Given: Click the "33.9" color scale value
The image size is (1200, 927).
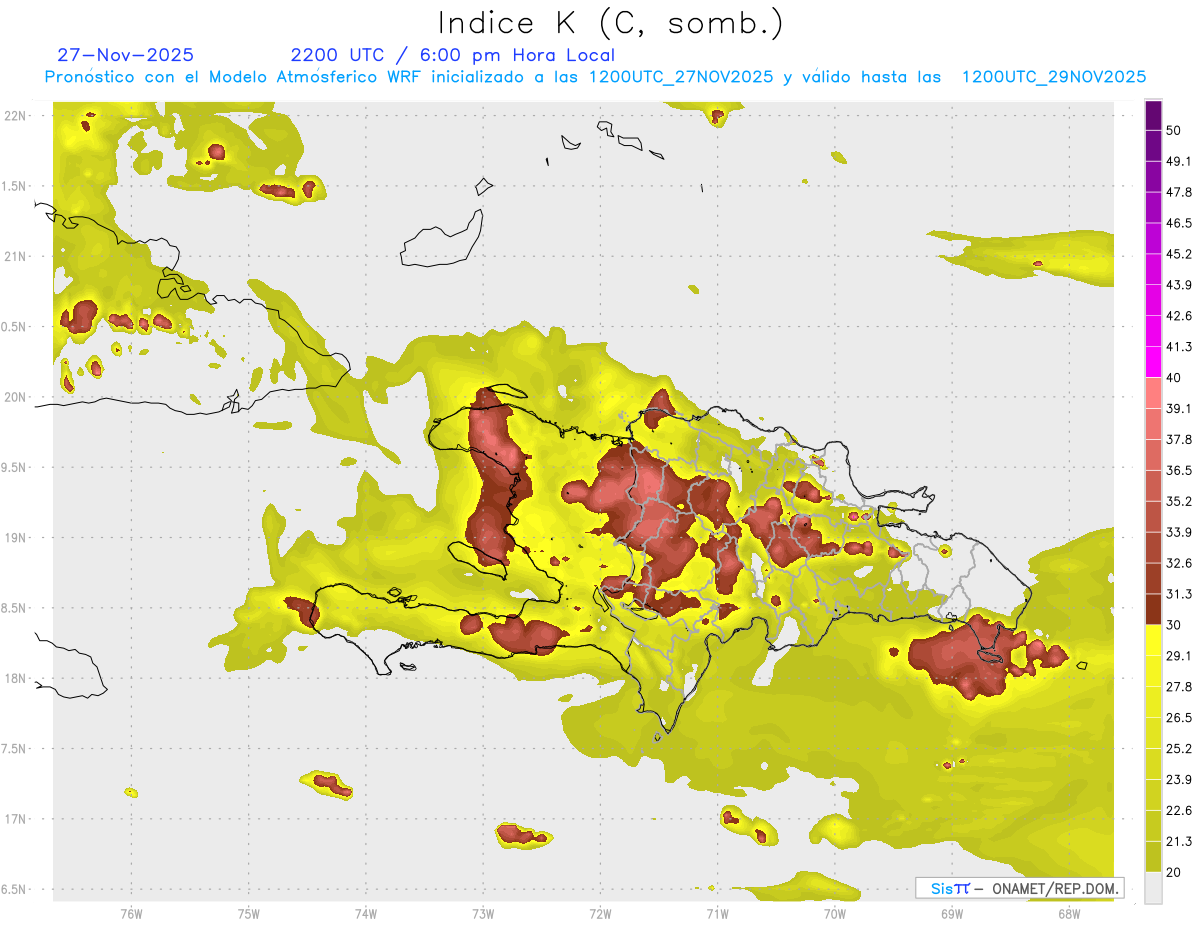Looking at the screenshot, I should click(1180, 532).
